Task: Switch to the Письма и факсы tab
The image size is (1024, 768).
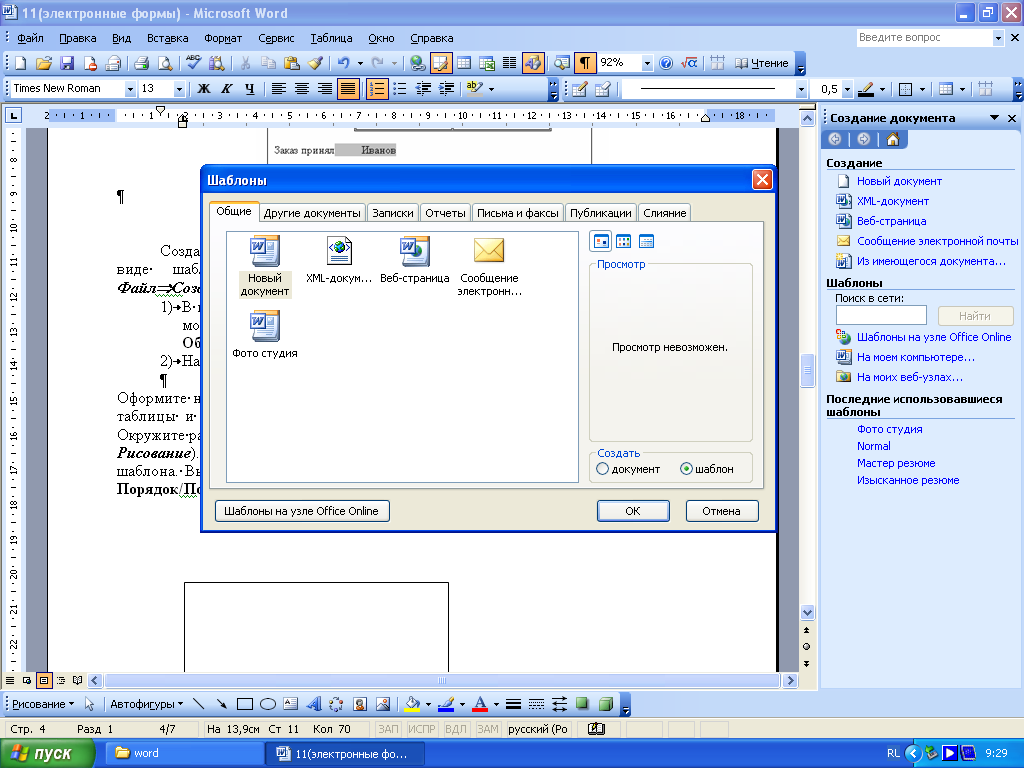Action: 517,213
